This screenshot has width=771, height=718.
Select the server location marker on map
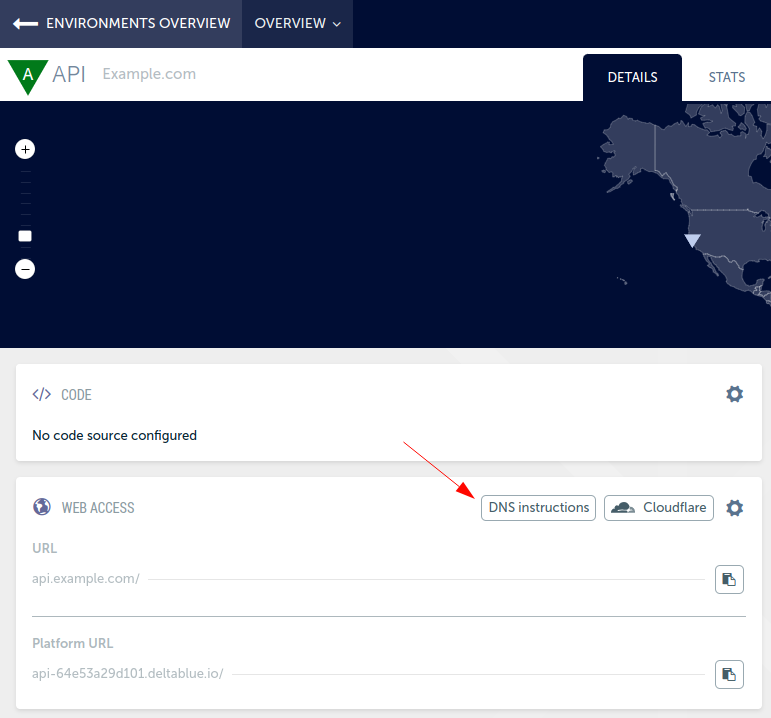point(692,240)
